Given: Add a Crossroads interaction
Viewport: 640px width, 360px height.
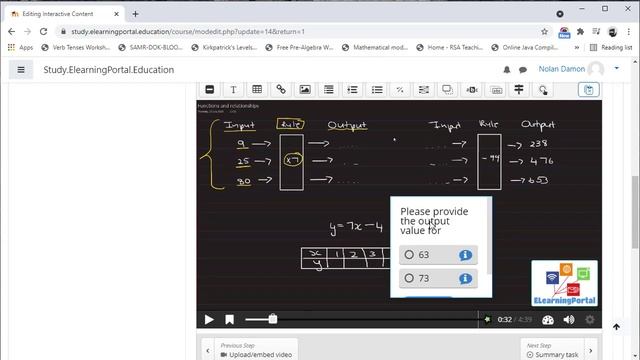Looking at the screenshot, I should click(519, 89).
